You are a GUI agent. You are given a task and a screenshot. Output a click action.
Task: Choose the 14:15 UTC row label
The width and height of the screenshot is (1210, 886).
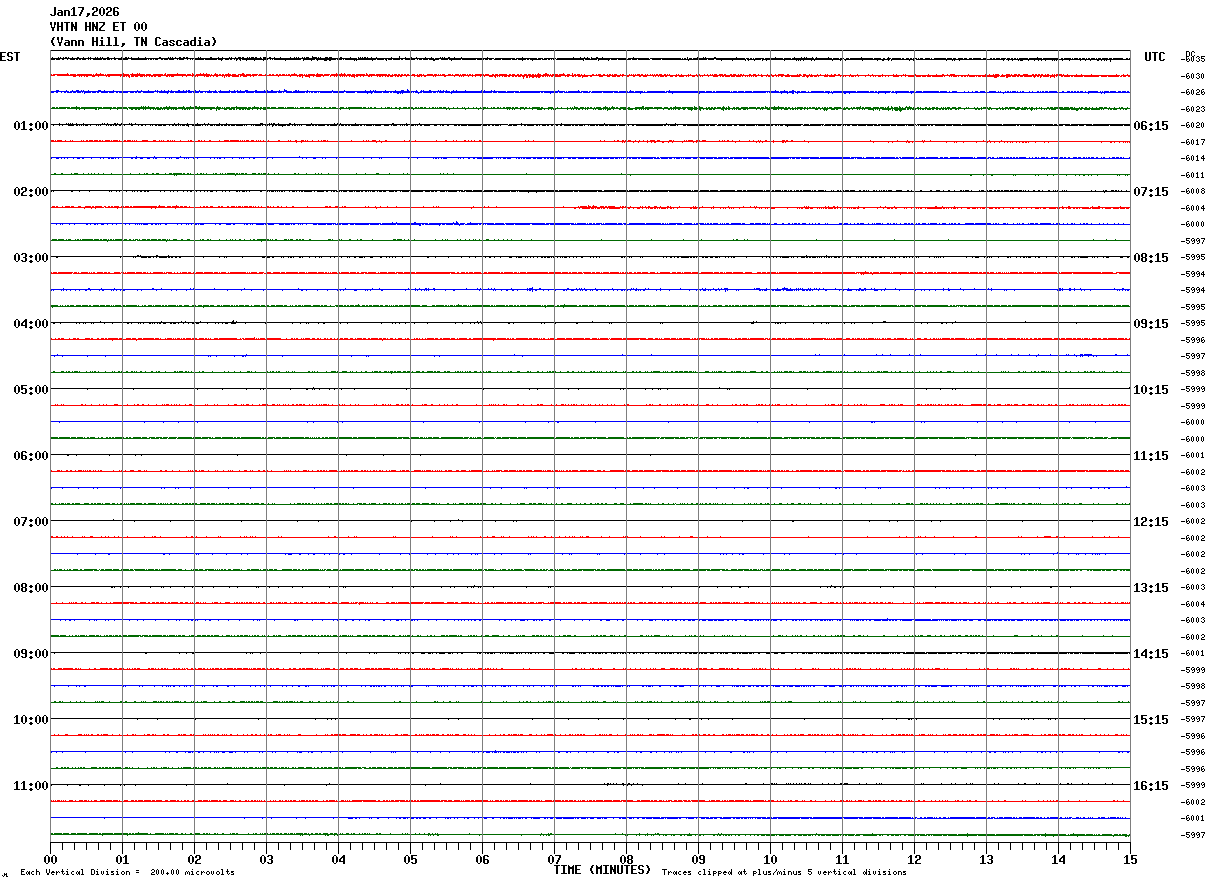[x=1150, y=653]
